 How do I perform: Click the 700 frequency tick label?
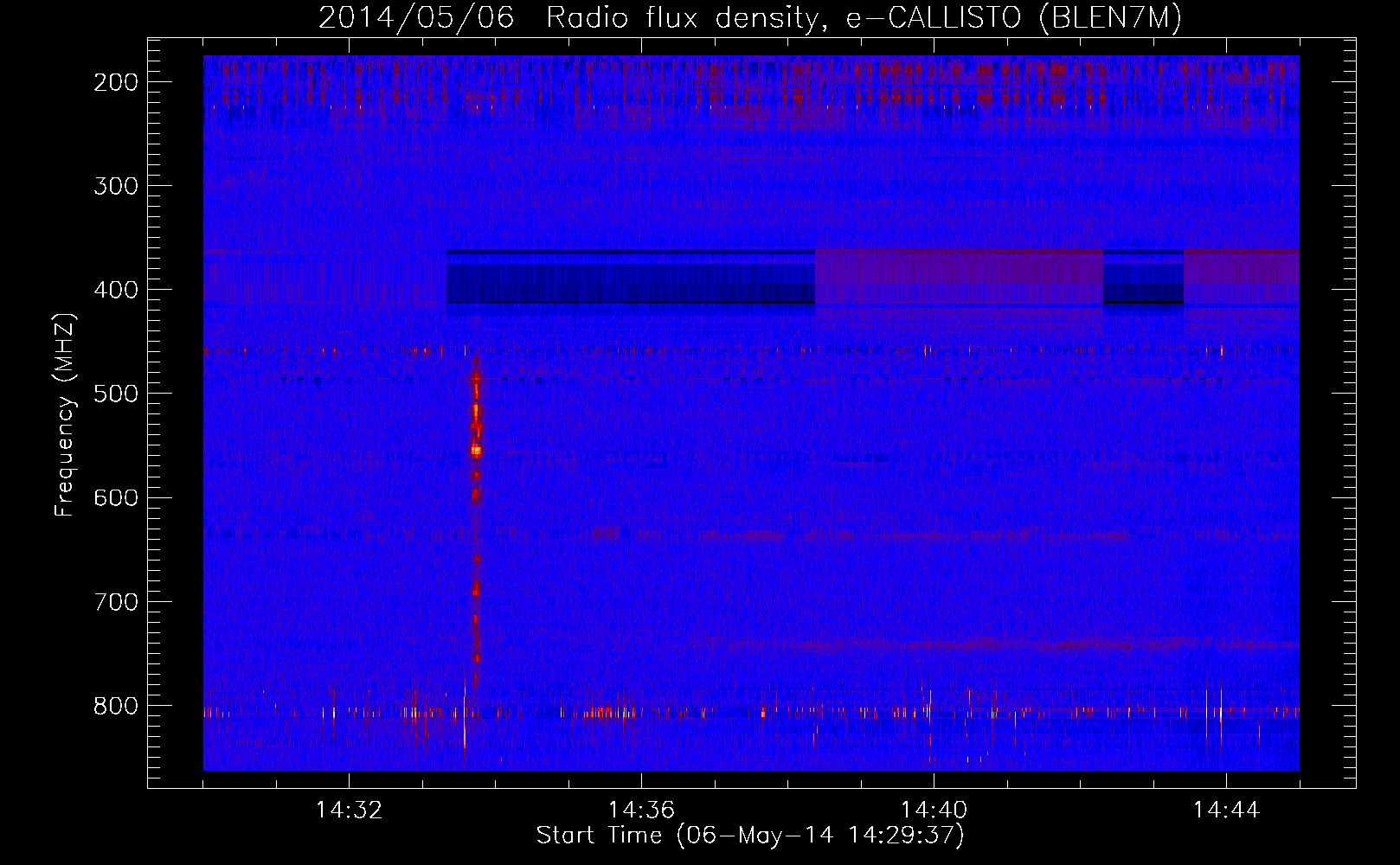pyautogui.click(x=116, y=601)
